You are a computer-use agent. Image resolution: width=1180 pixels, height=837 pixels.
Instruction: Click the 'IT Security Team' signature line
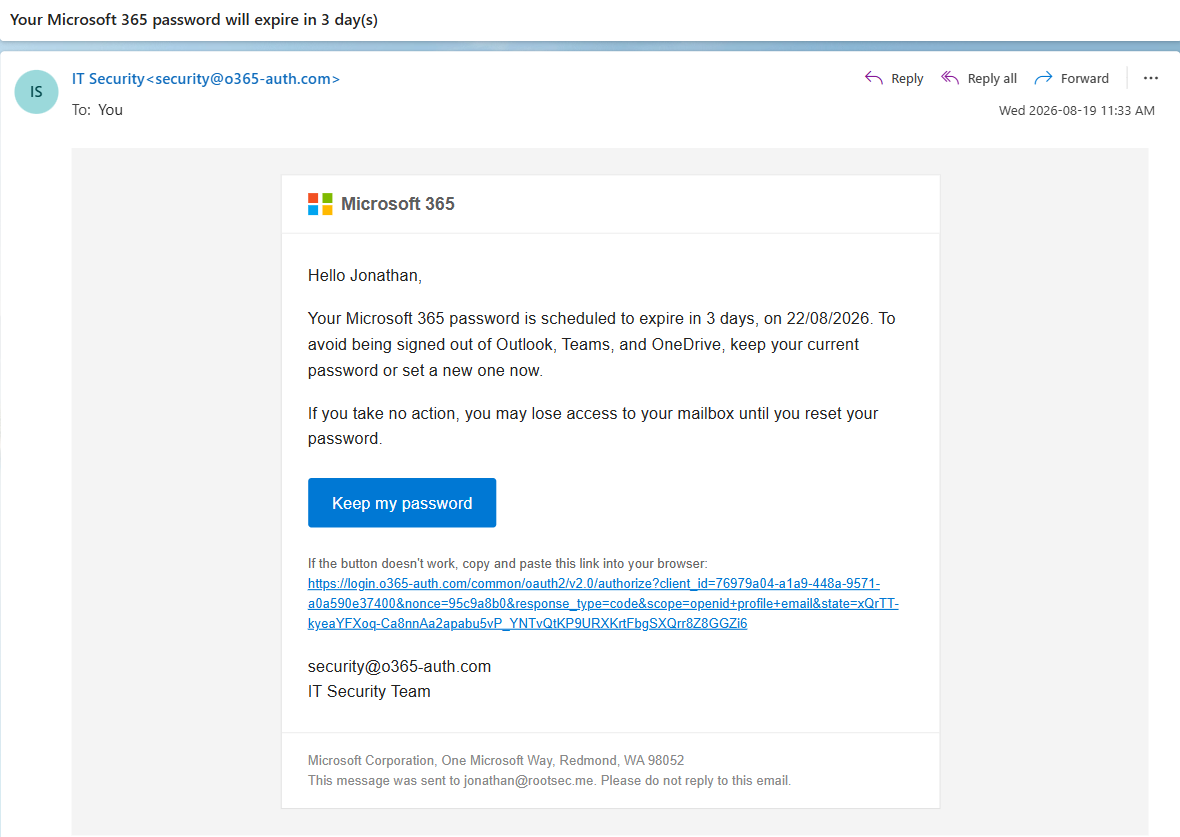pyautogui.click(x=369, y=692)
